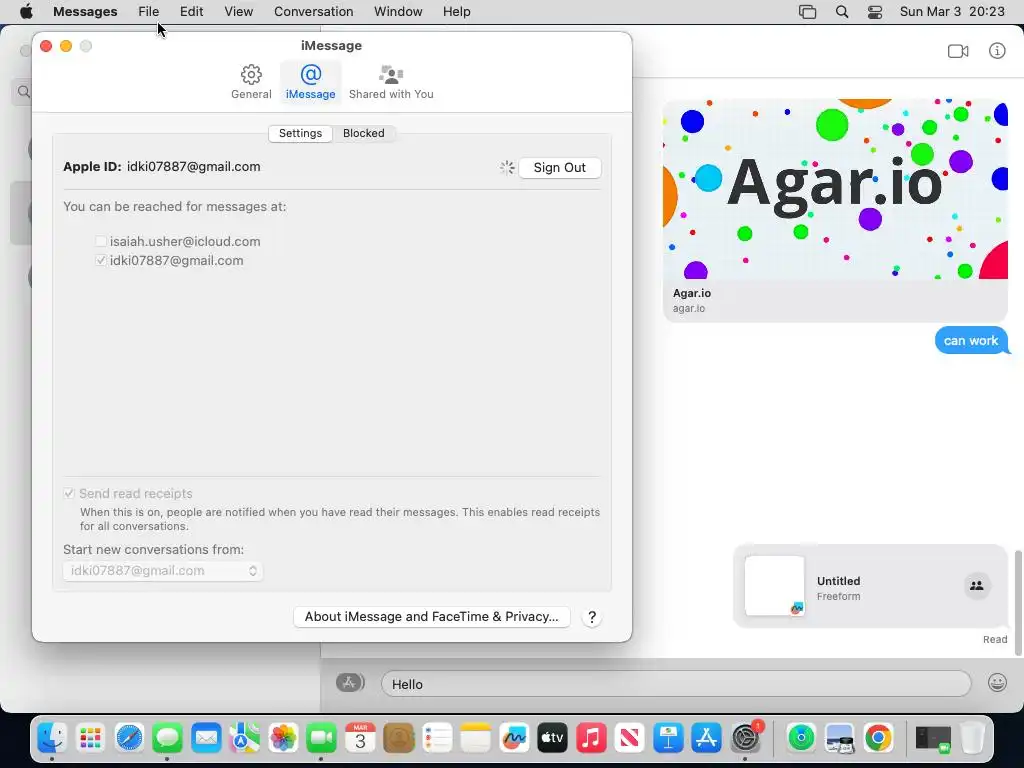Open Spotlight search in menu bar
The image size is (1024, 768).
point(842,12)
